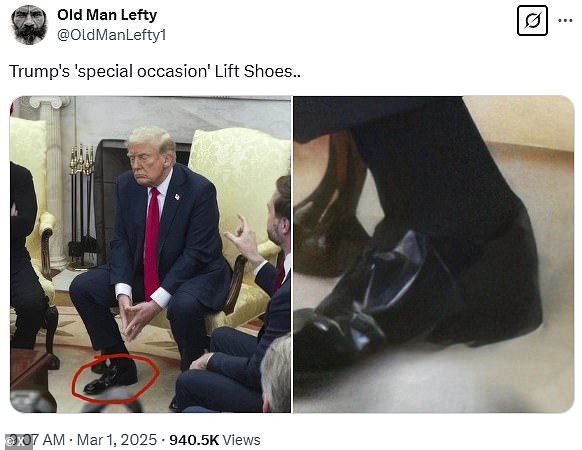This screenshot has height=450, width=582.
Task: Select the tweet text about Lift Shoes
Action: (x=154, y=71)
